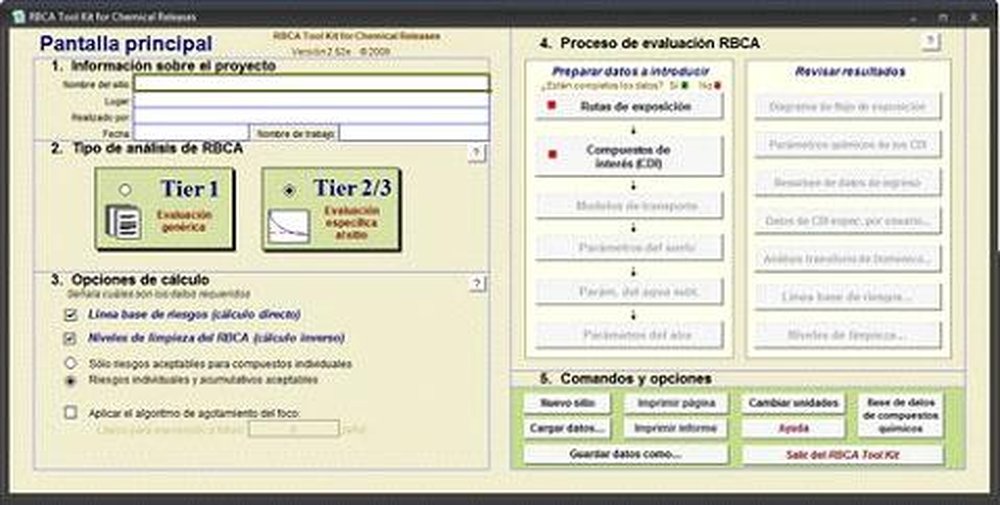Screen dimensions: 1000x505
Task: Click Parámetros del aire button
Action: (629, 335)
